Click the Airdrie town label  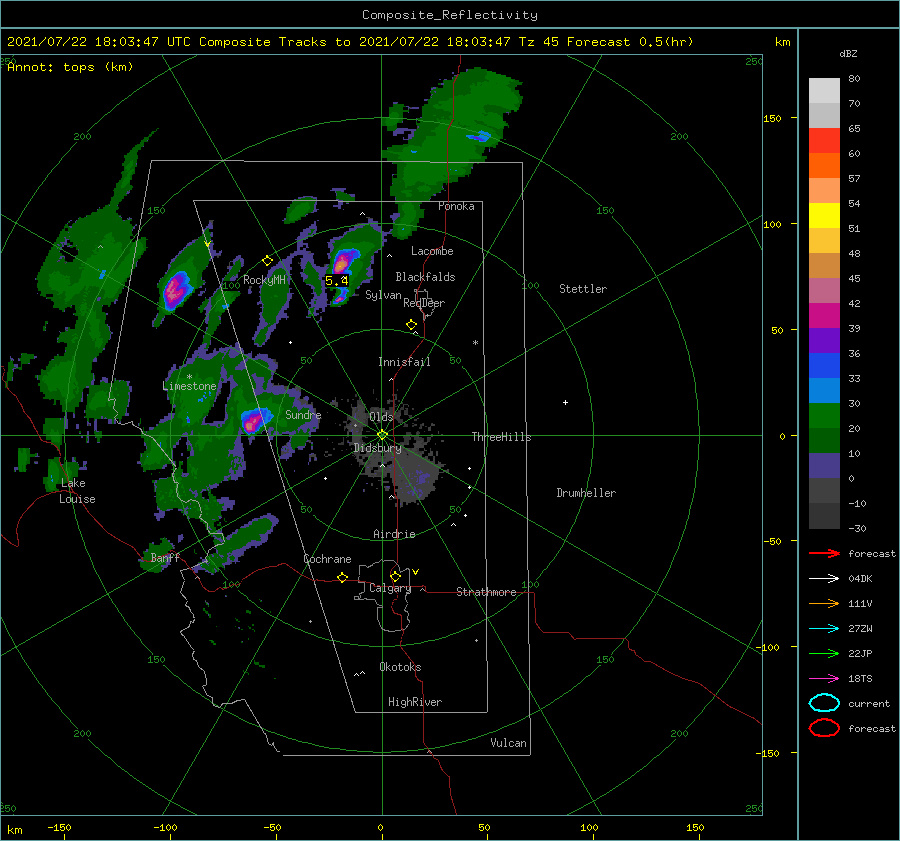point(394,534)
